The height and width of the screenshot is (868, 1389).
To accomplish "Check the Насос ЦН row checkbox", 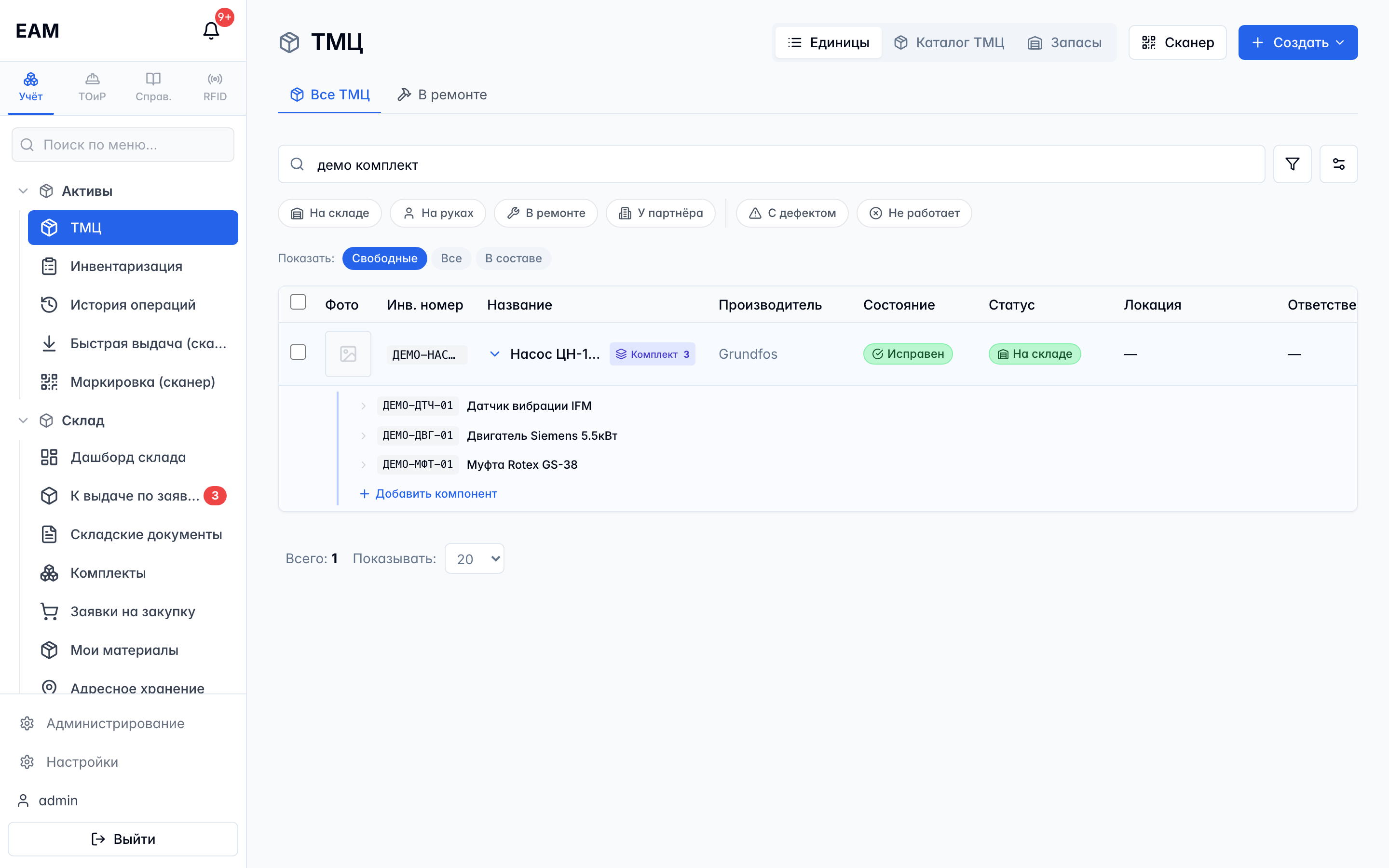I will 298,353.
